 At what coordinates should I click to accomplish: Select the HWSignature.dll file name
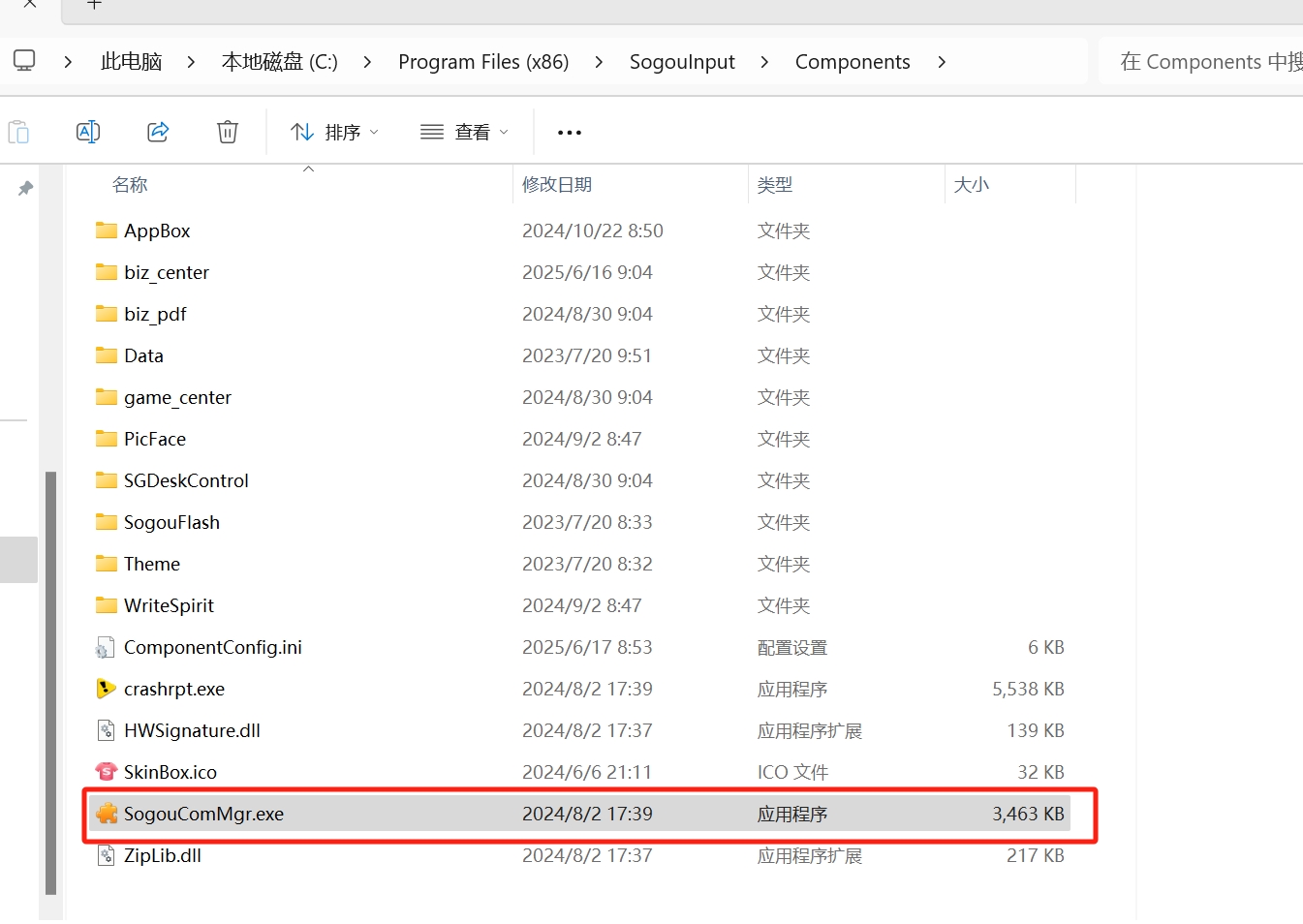pyautogui.click(x=192, y=730)
